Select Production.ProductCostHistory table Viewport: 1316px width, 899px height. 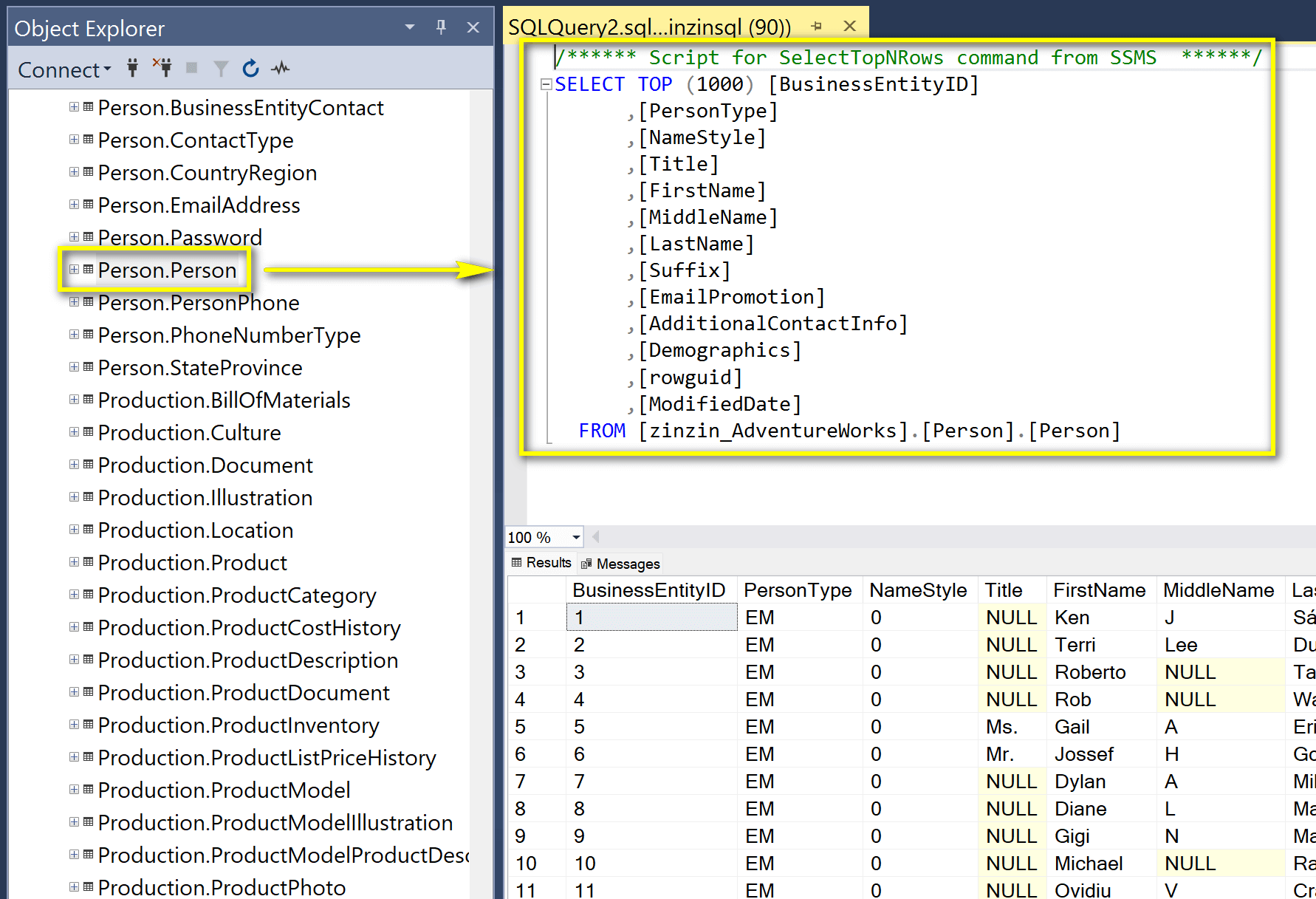click(250, 628)
